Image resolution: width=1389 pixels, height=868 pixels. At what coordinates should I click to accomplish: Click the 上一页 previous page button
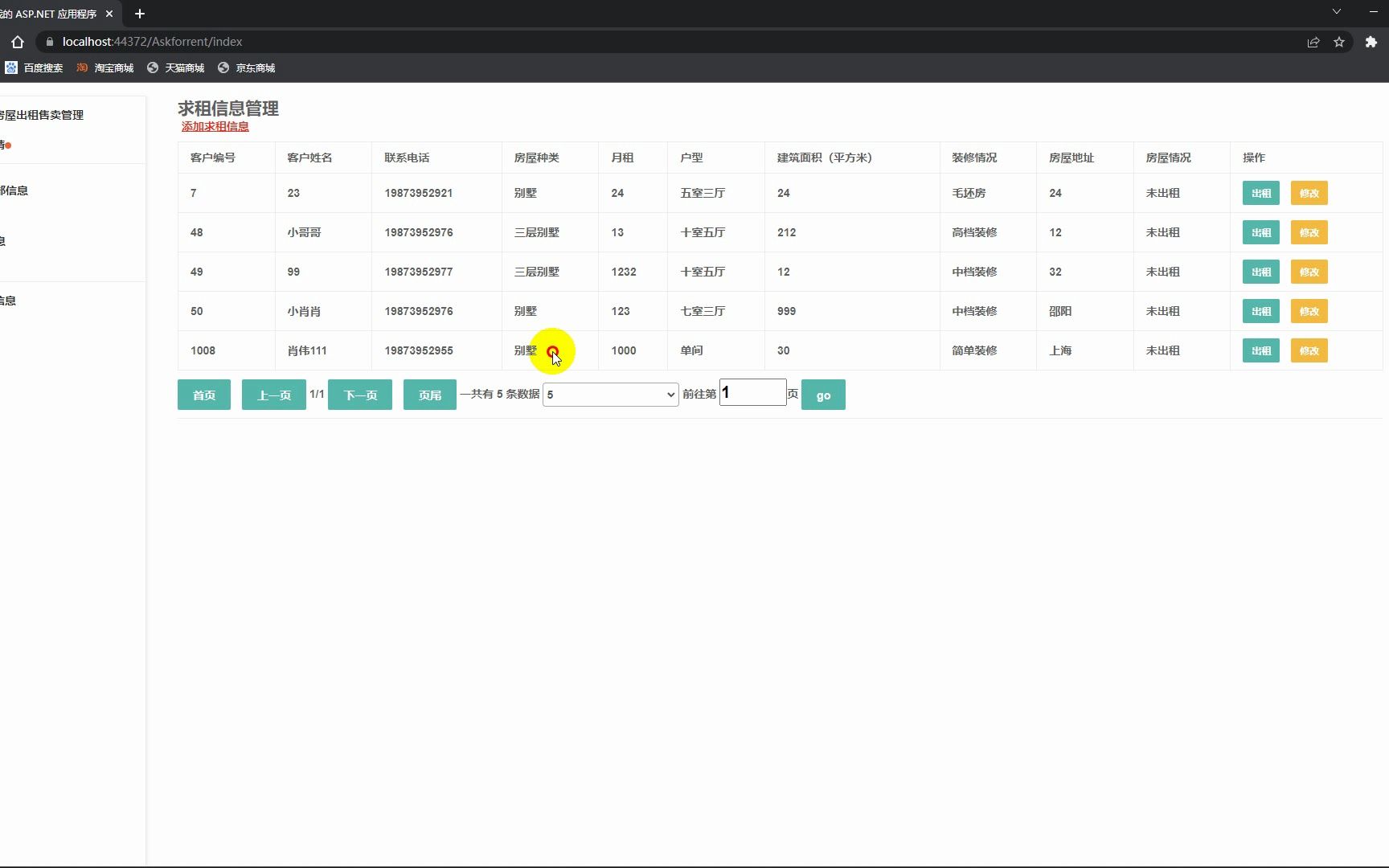274,395
